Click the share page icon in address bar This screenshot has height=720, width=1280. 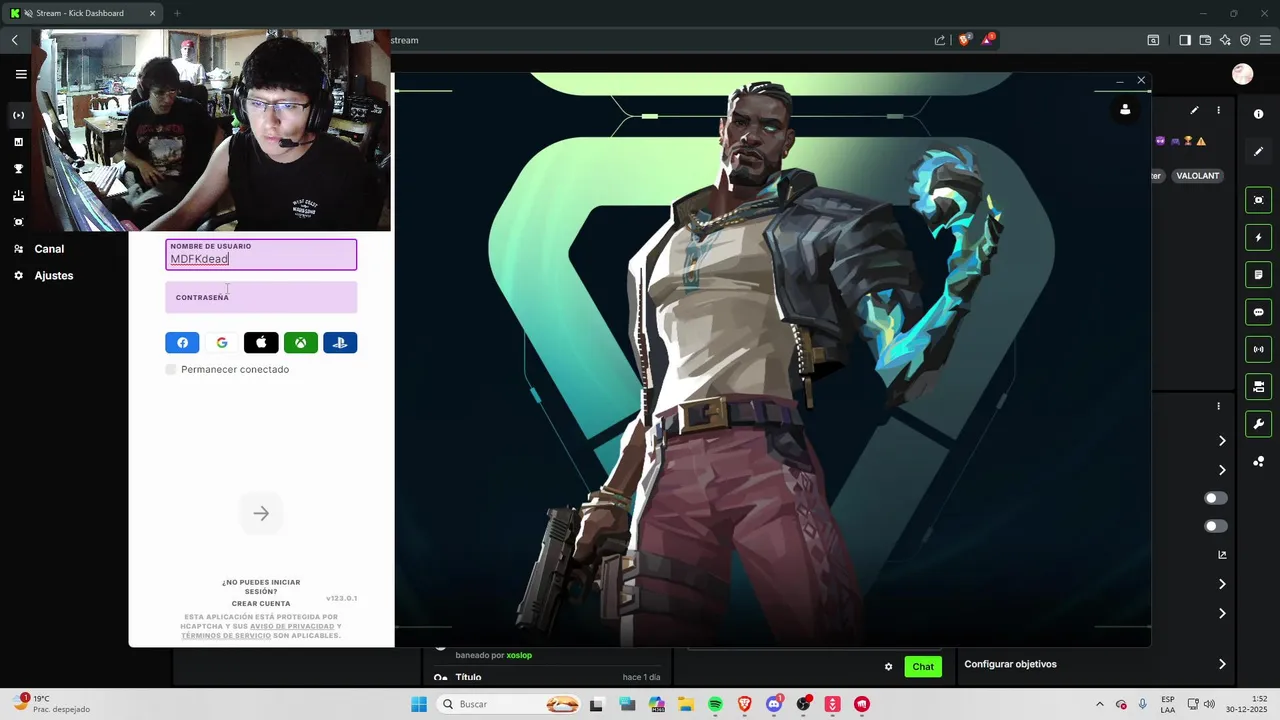tap(940, 40)
